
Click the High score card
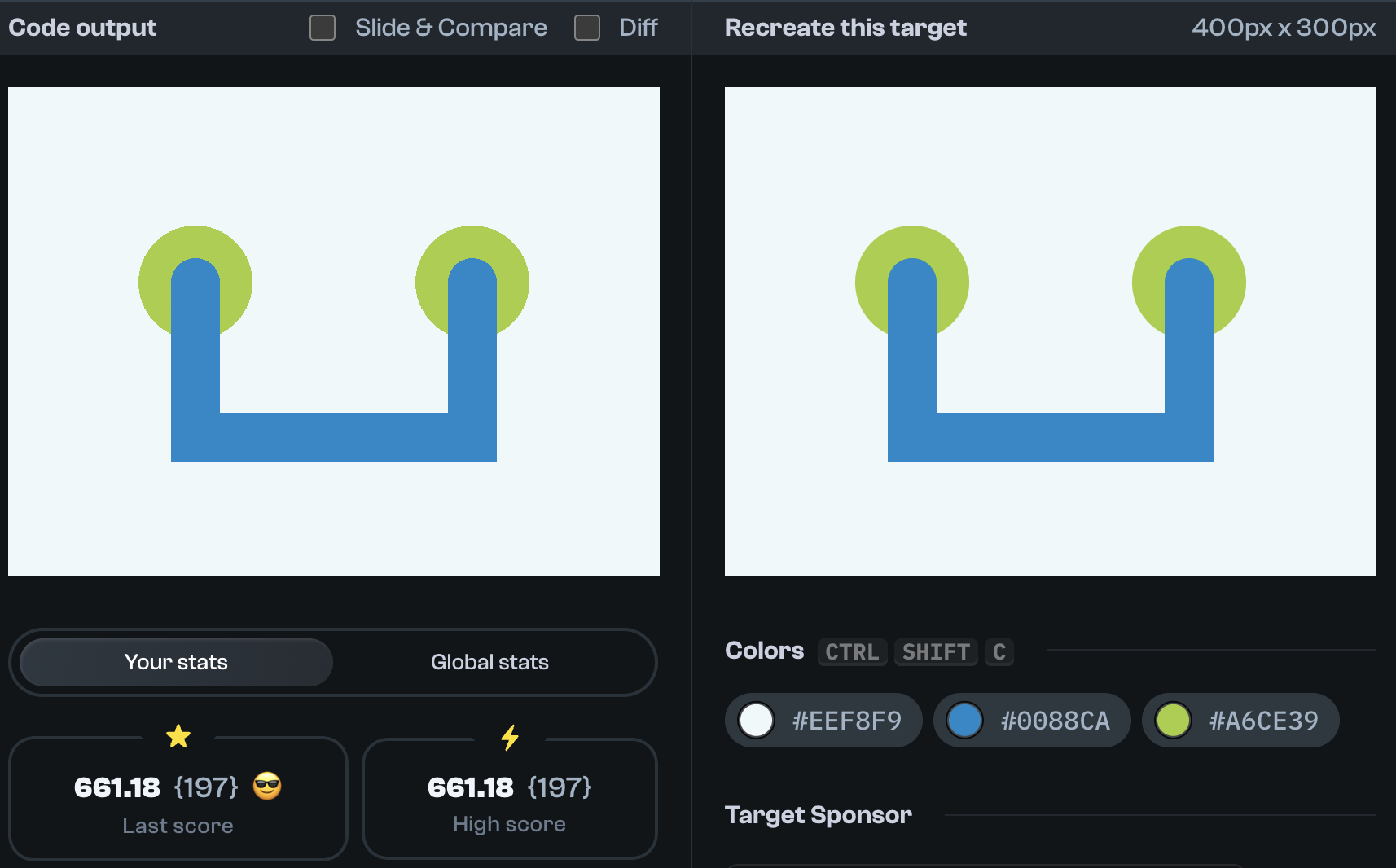click(x=510, y=798)
